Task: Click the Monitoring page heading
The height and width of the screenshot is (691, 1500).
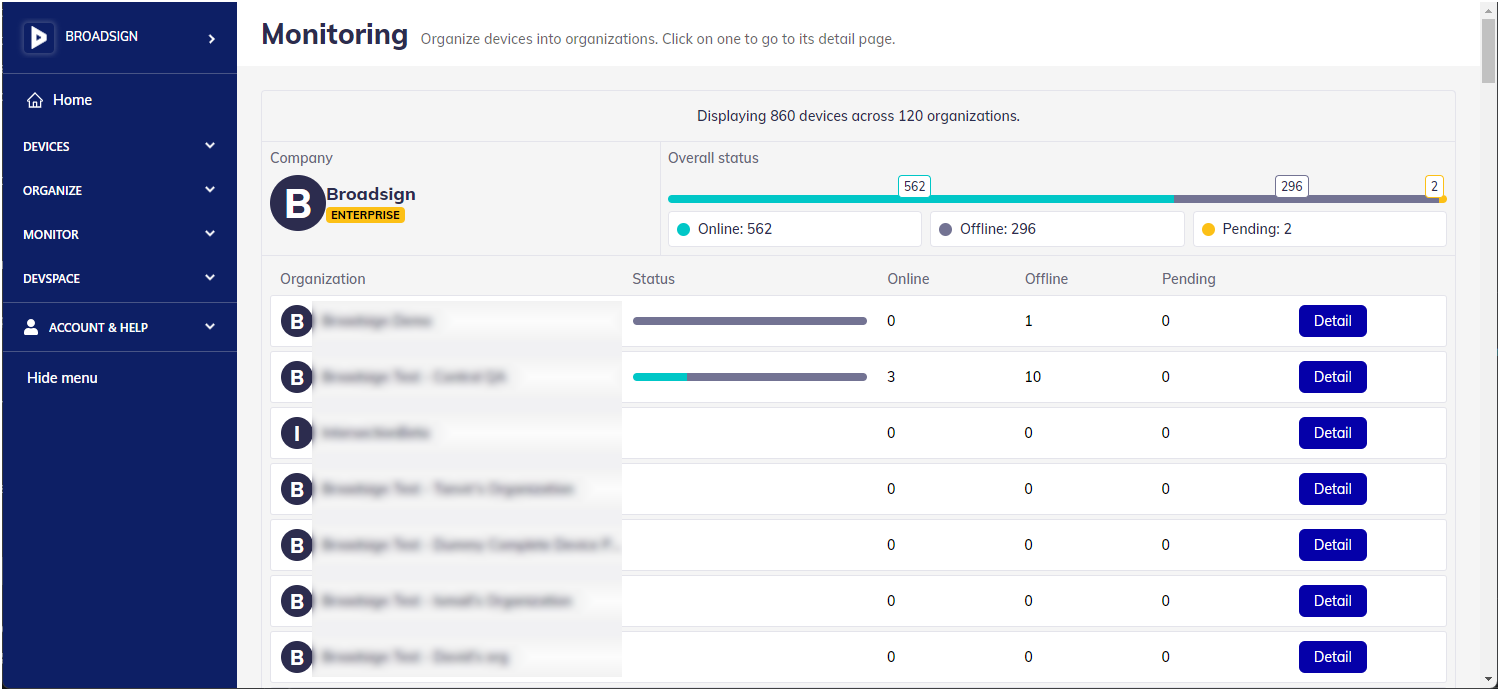Action: pos(335,34)
